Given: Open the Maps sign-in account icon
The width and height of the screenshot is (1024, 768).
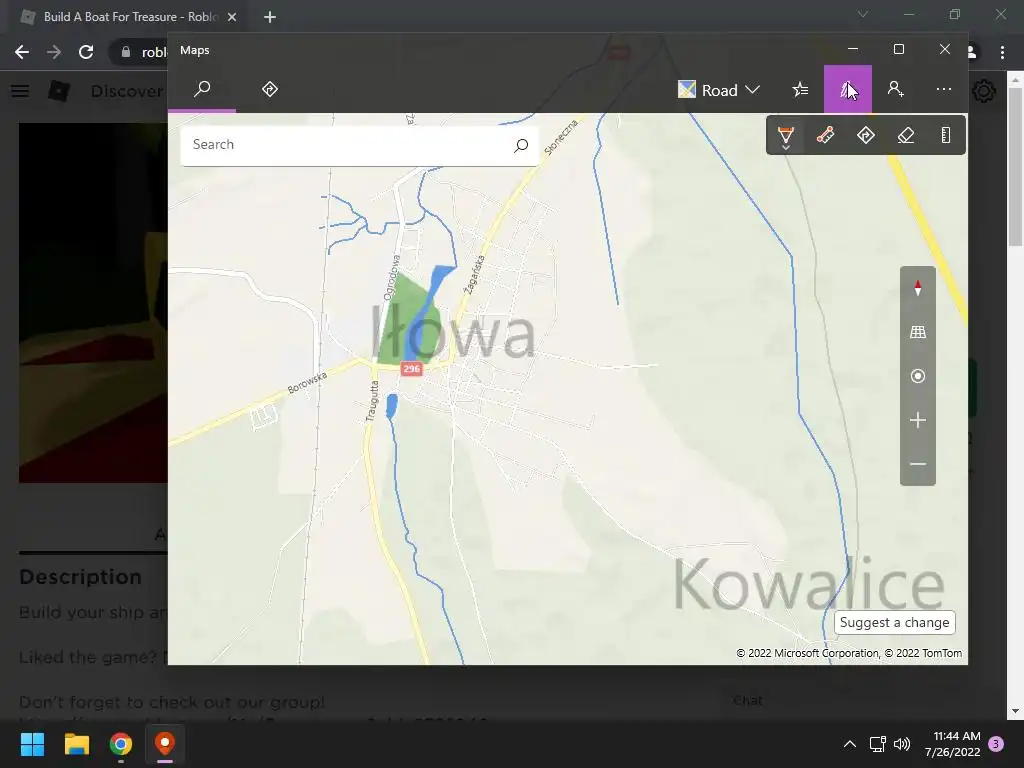Looking at the screenshot, I should [x=895, y=89].
